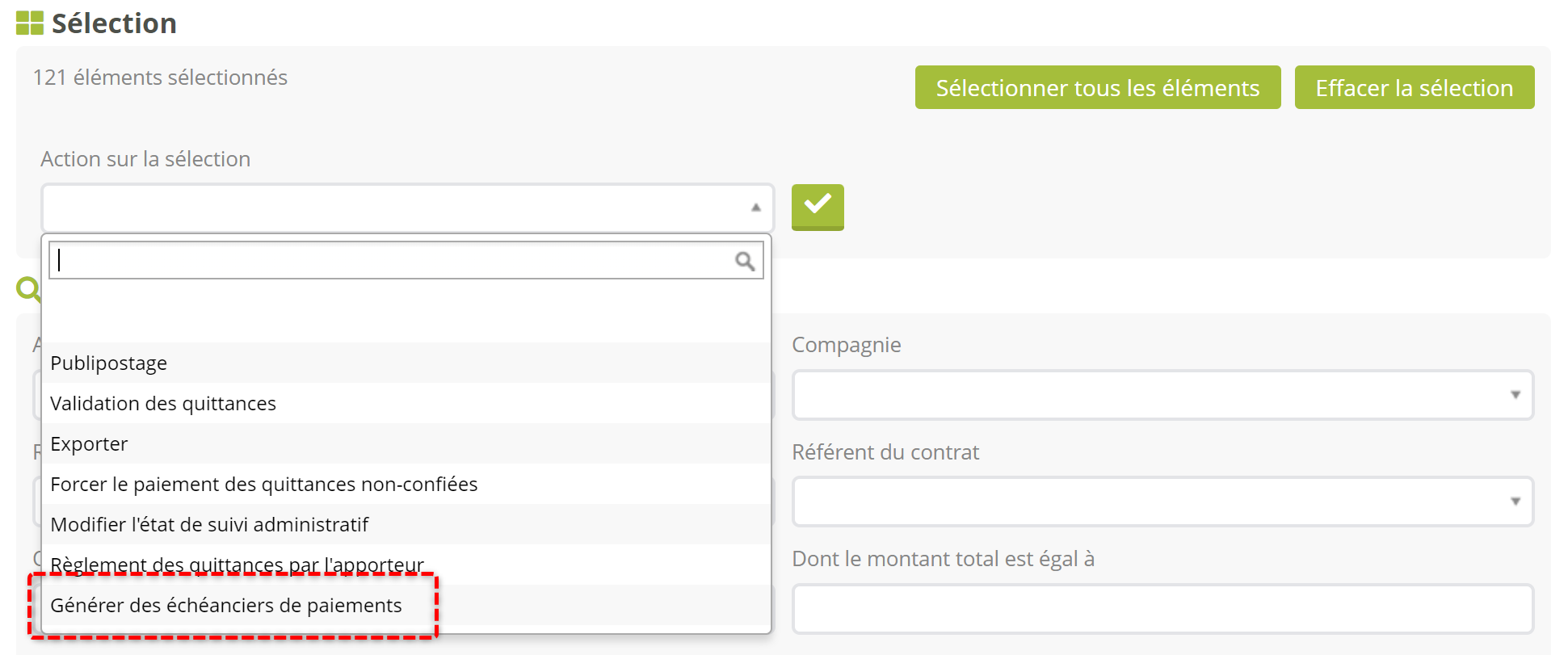The image size is (1568, 655).
Task: Select Modifier l'état de suivi administratif
Action: [x=209, y=525]
